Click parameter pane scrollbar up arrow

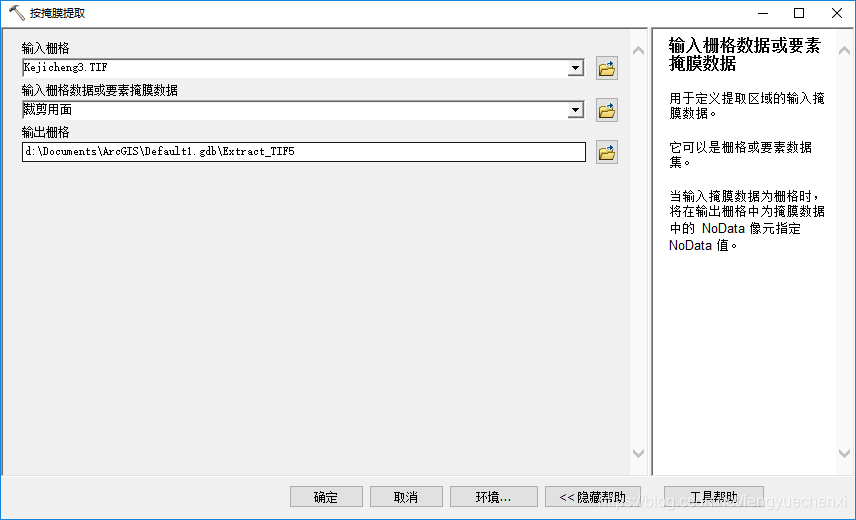[x=638, y=51]
